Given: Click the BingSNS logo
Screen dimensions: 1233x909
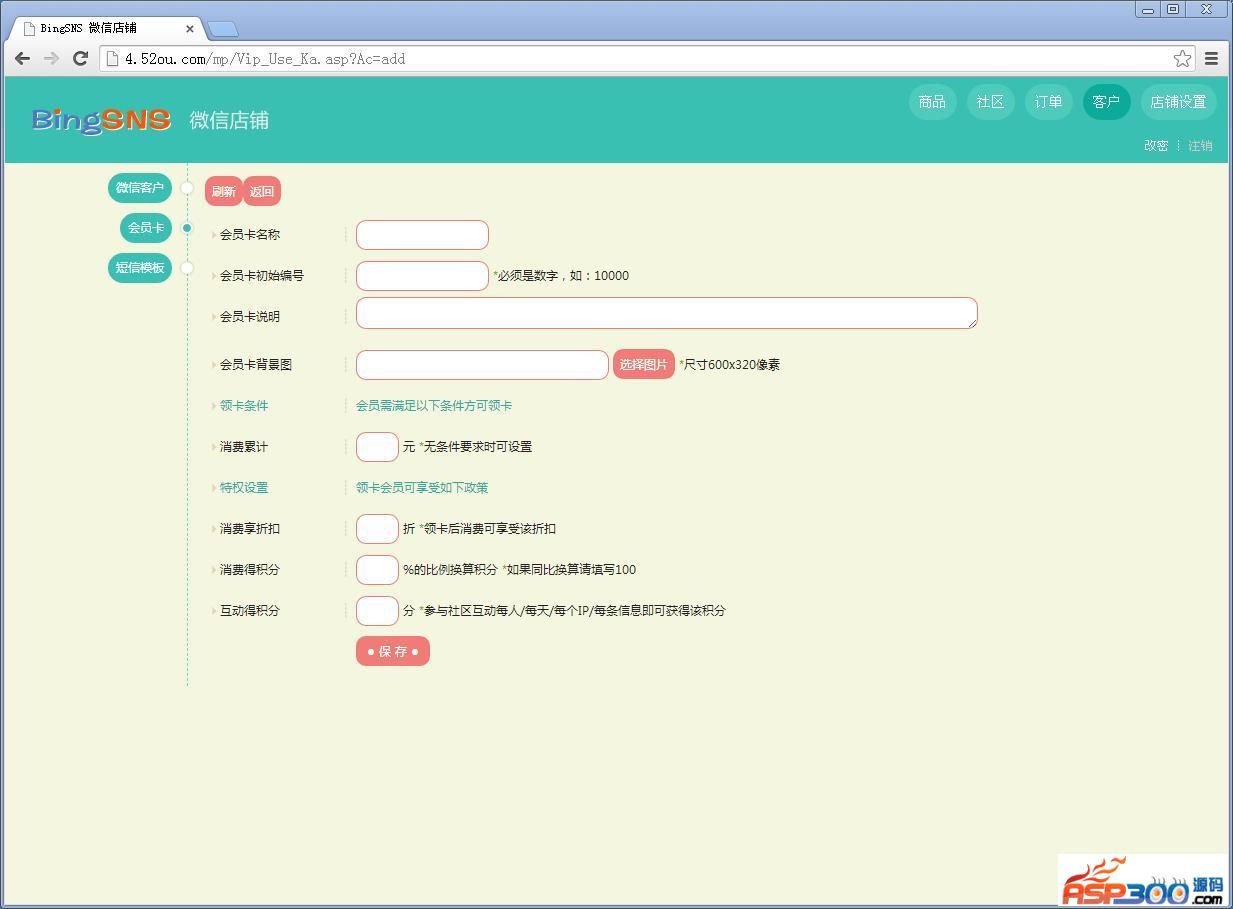Looking at the screenshot, I should coord(101,120).
